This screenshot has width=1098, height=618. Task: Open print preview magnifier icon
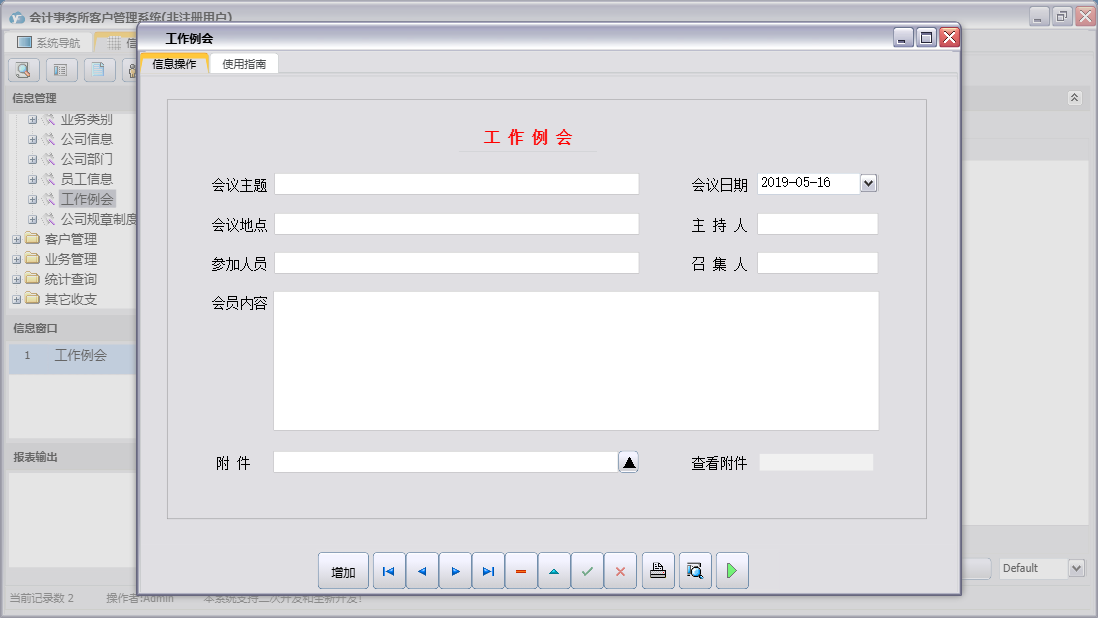coord(694,570)
